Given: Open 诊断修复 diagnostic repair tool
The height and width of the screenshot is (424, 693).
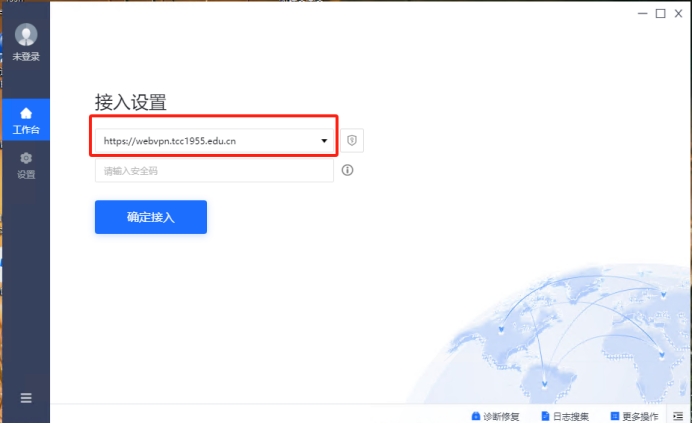Looking at the screenshot, I should click(x=495, y=416).
